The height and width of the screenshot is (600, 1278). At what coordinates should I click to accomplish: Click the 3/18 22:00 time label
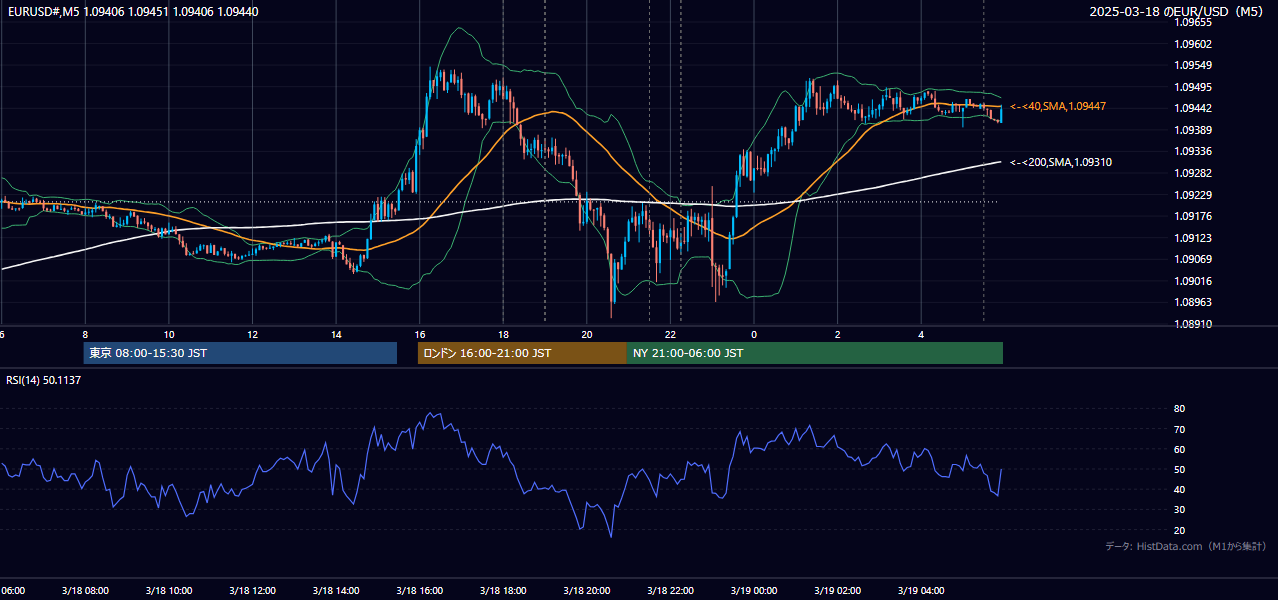[671, 590]
